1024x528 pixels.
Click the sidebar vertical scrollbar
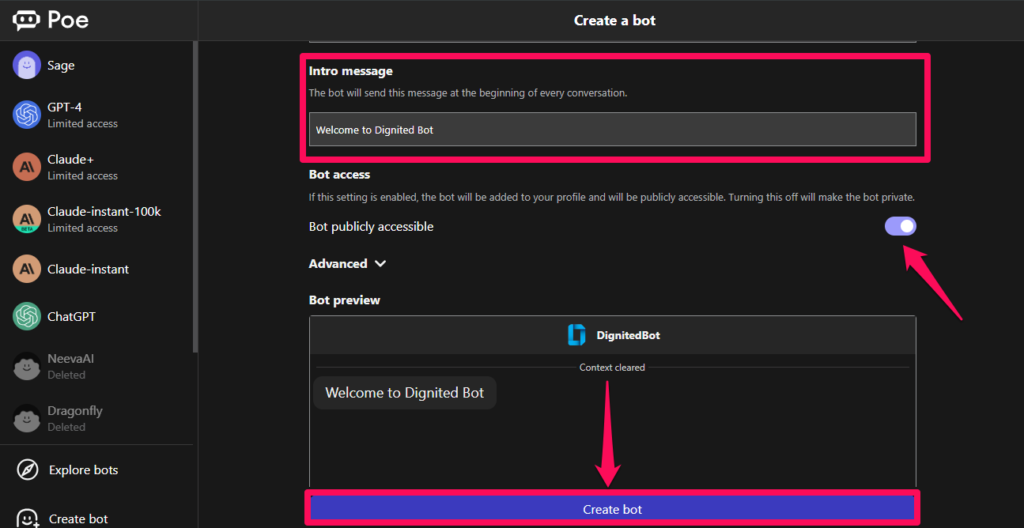tap(195, 196)
